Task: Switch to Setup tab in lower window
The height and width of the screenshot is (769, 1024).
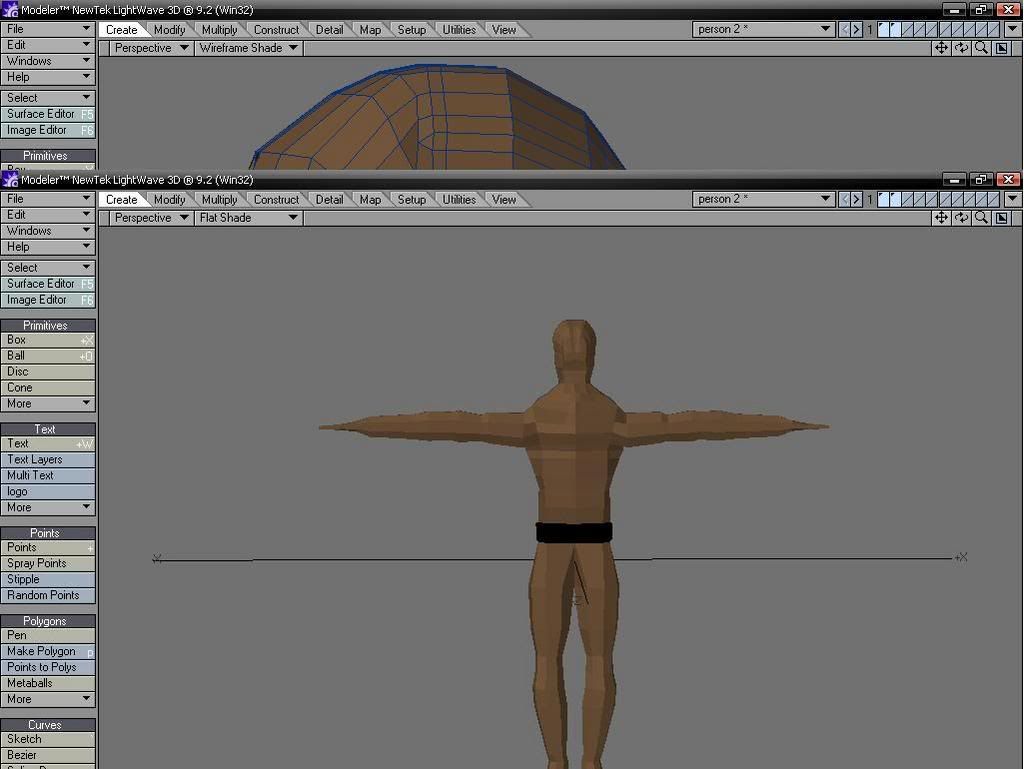Action: [x=411, y=200]
